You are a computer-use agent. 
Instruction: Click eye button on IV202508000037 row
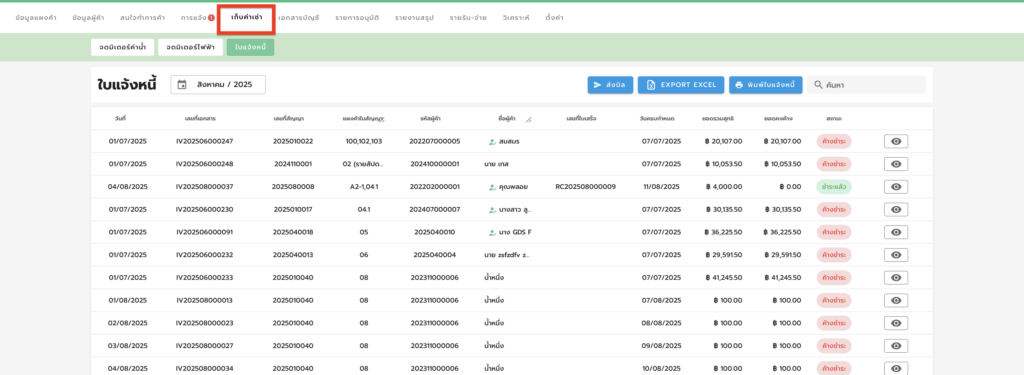point(896,187)
